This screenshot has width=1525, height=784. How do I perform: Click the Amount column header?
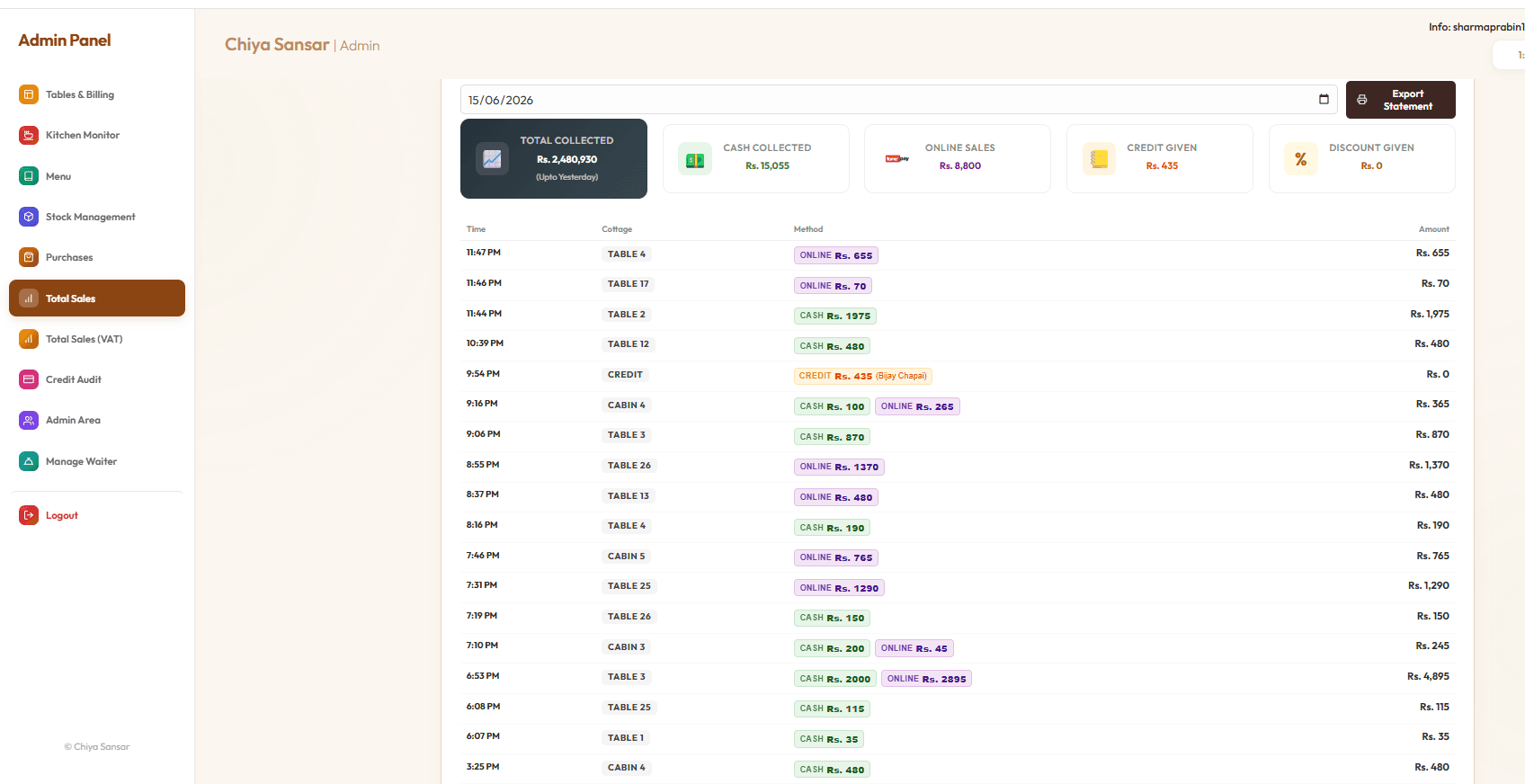click(1434, 229)
